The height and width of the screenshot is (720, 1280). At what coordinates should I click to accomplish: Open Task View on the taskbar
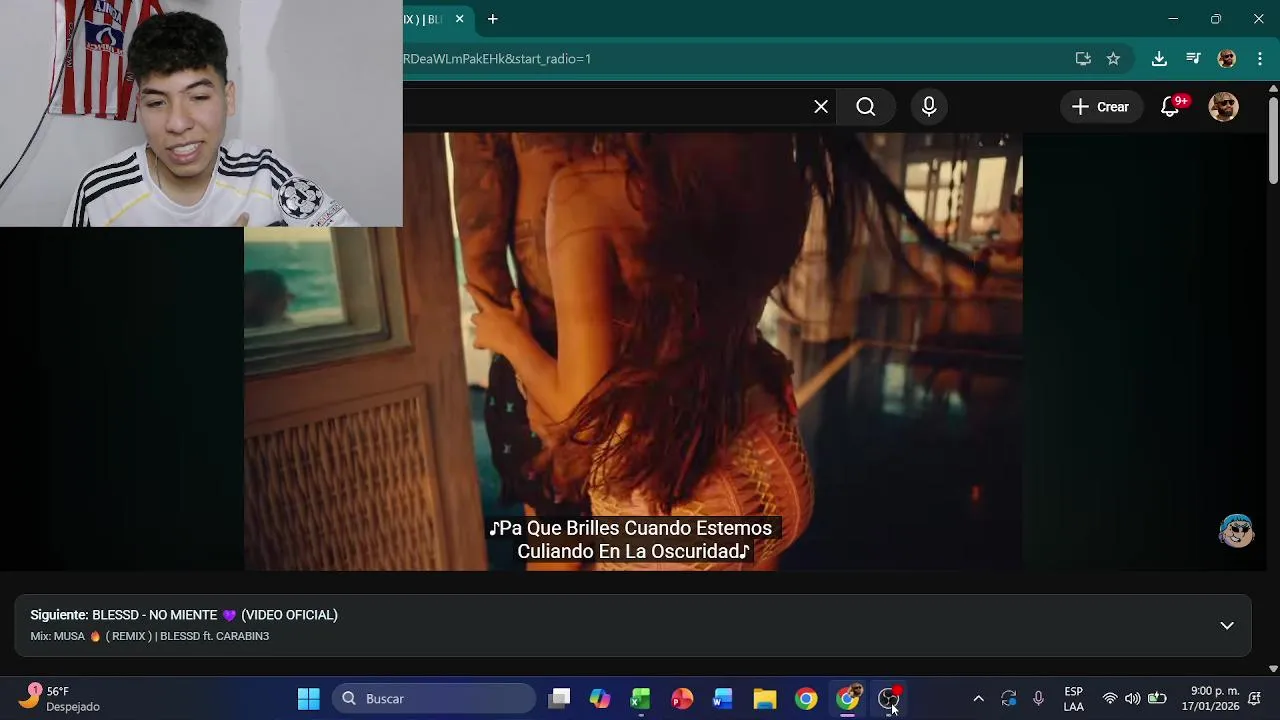pyautogui.click(x=559, y=699)
